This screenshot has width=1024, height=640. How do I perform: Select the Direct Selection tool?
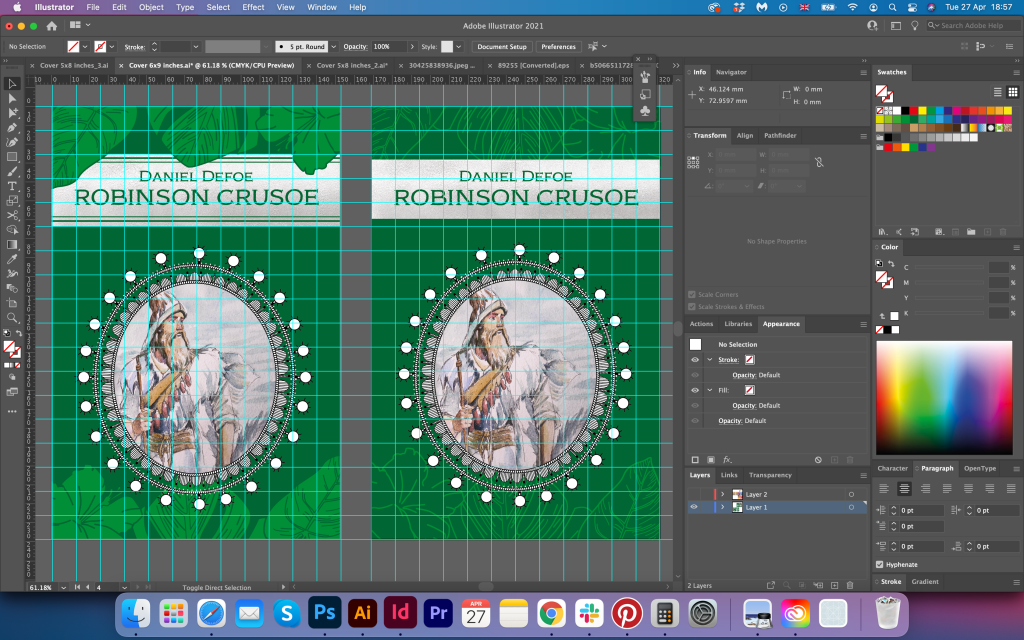[x=13, y=98]
